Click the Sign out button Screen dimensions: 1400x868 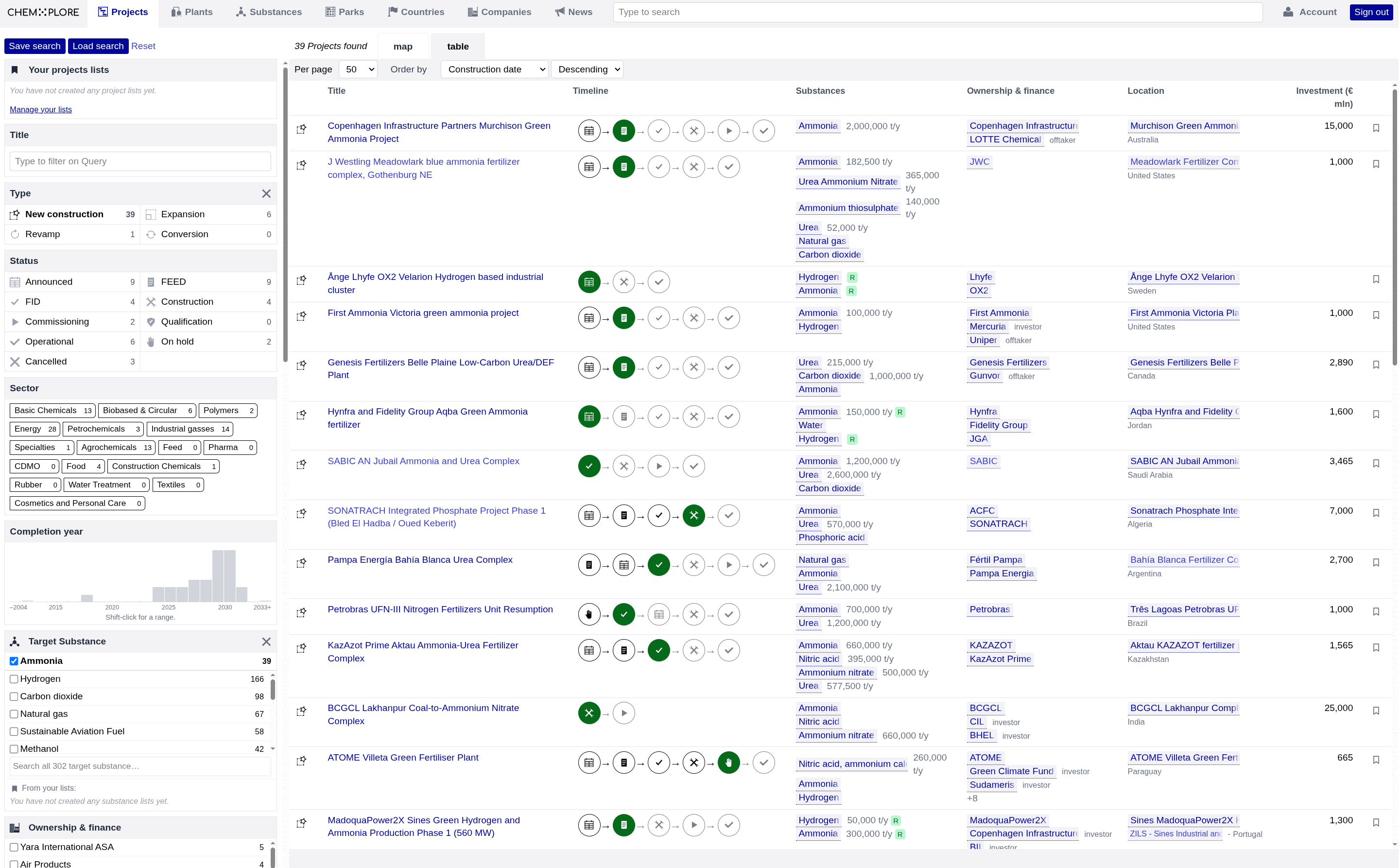coord(1371,12)
